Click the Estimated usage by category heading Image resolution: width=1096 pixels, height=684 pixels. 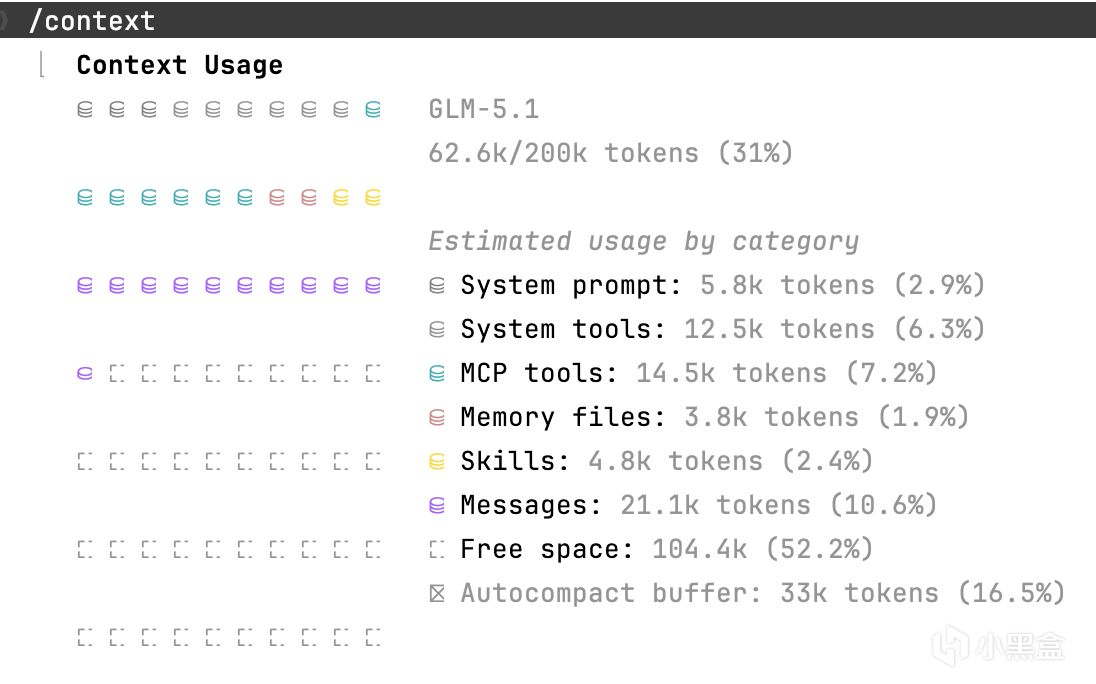643,241
